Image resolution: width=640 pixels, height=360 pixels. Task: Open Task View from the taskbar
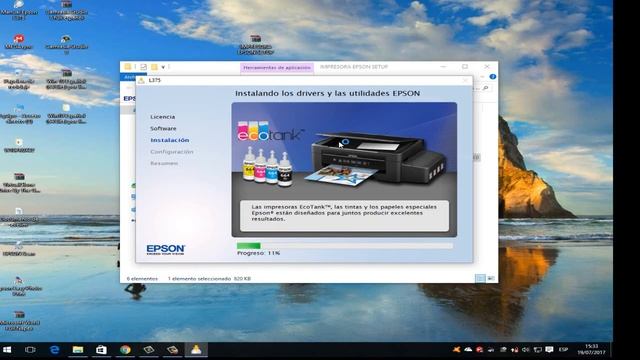point(30,350)
